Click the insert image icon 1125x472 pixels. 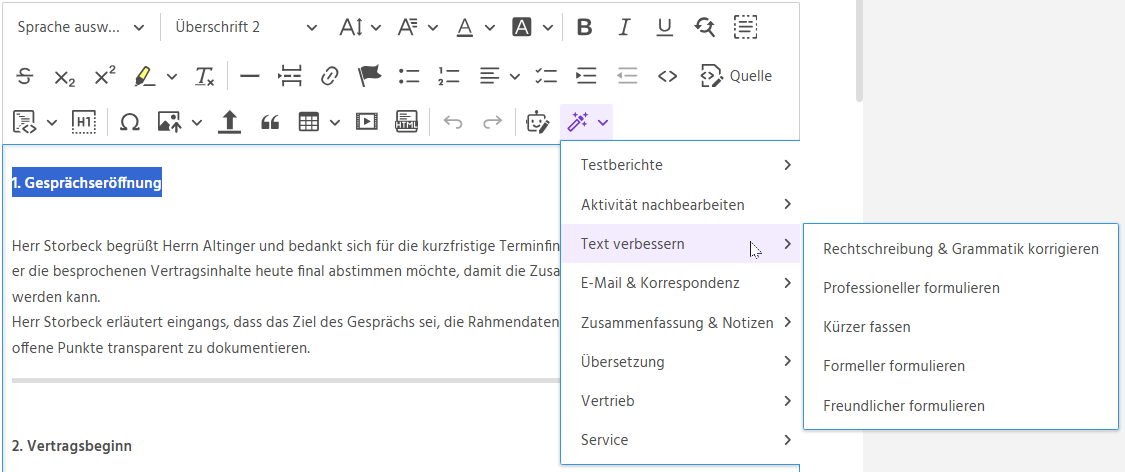click(170, 123)
